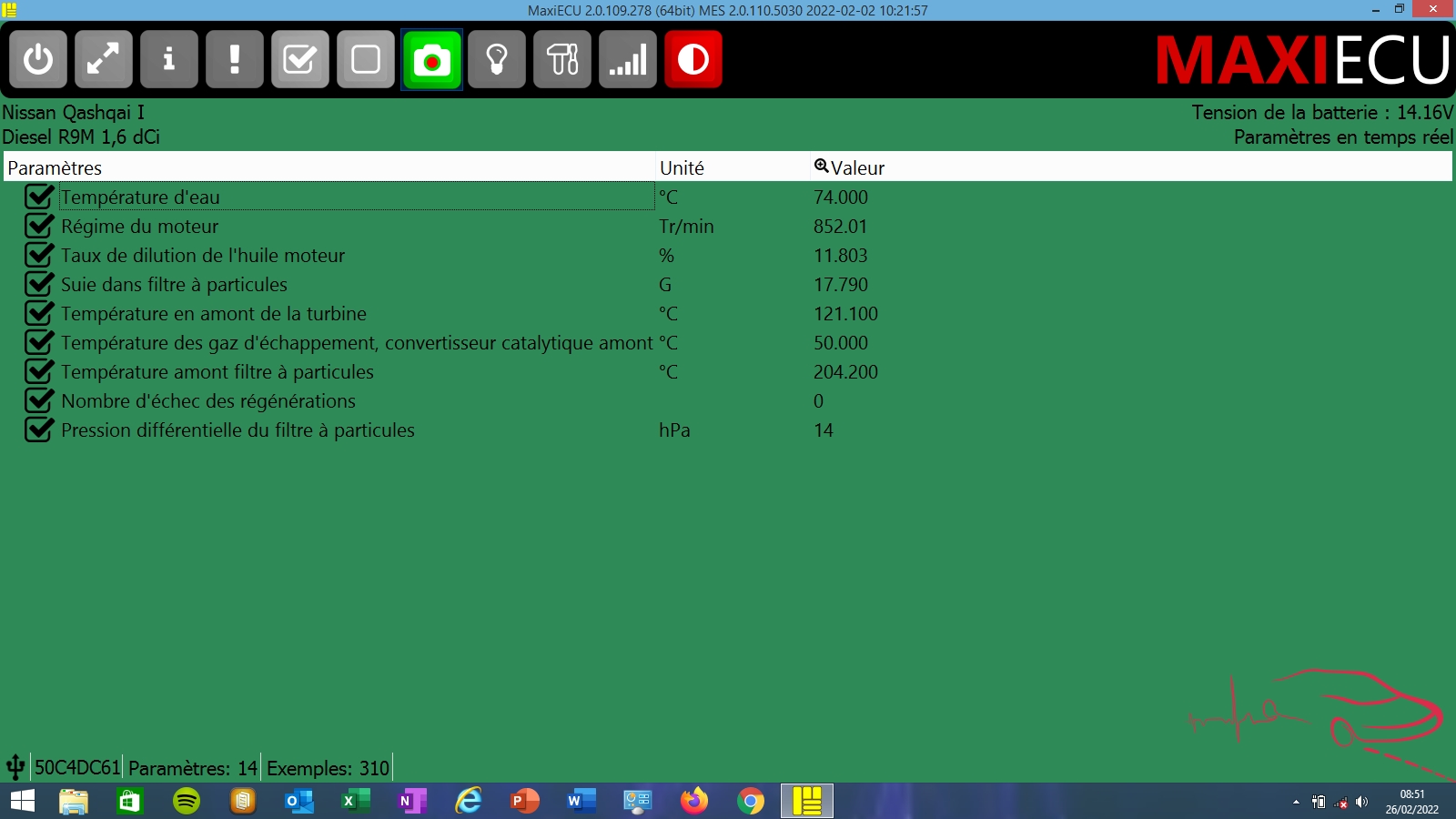Click the 17.790 soot value

tap(841, 285)
